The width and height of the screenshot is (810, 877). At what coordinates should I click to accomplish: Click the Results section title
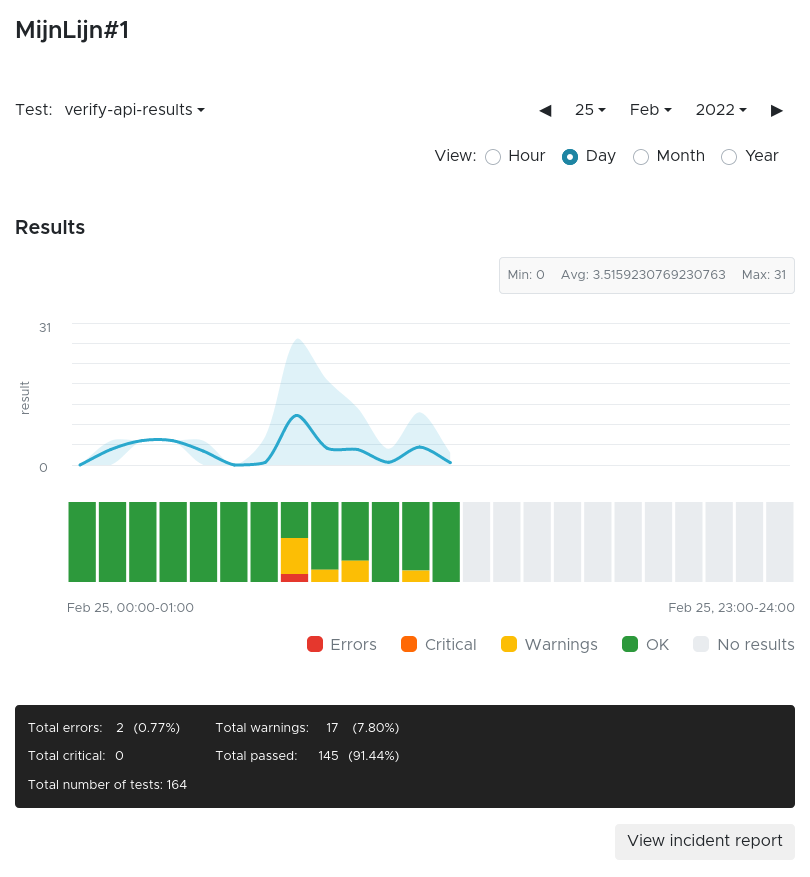(x=50, y=227)
